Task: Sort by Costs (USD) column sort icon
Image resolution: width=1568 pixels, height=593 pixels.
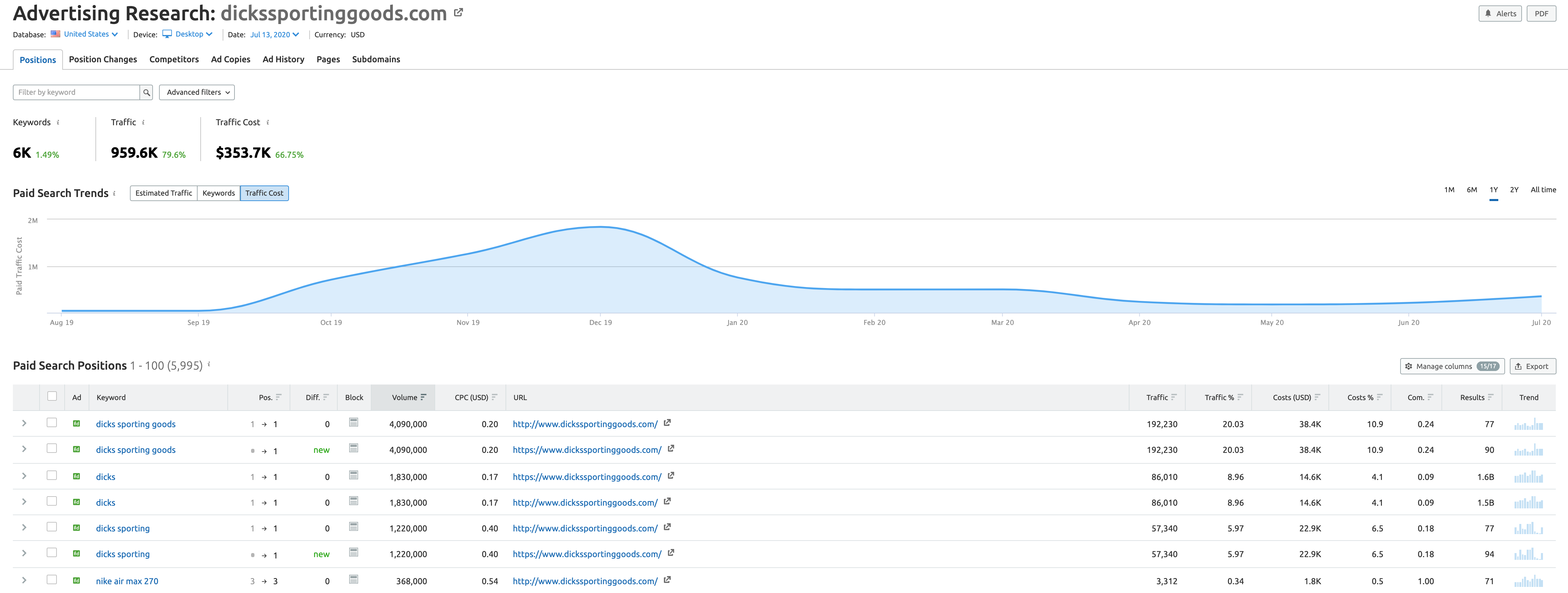Action: tap(1317, 397)
